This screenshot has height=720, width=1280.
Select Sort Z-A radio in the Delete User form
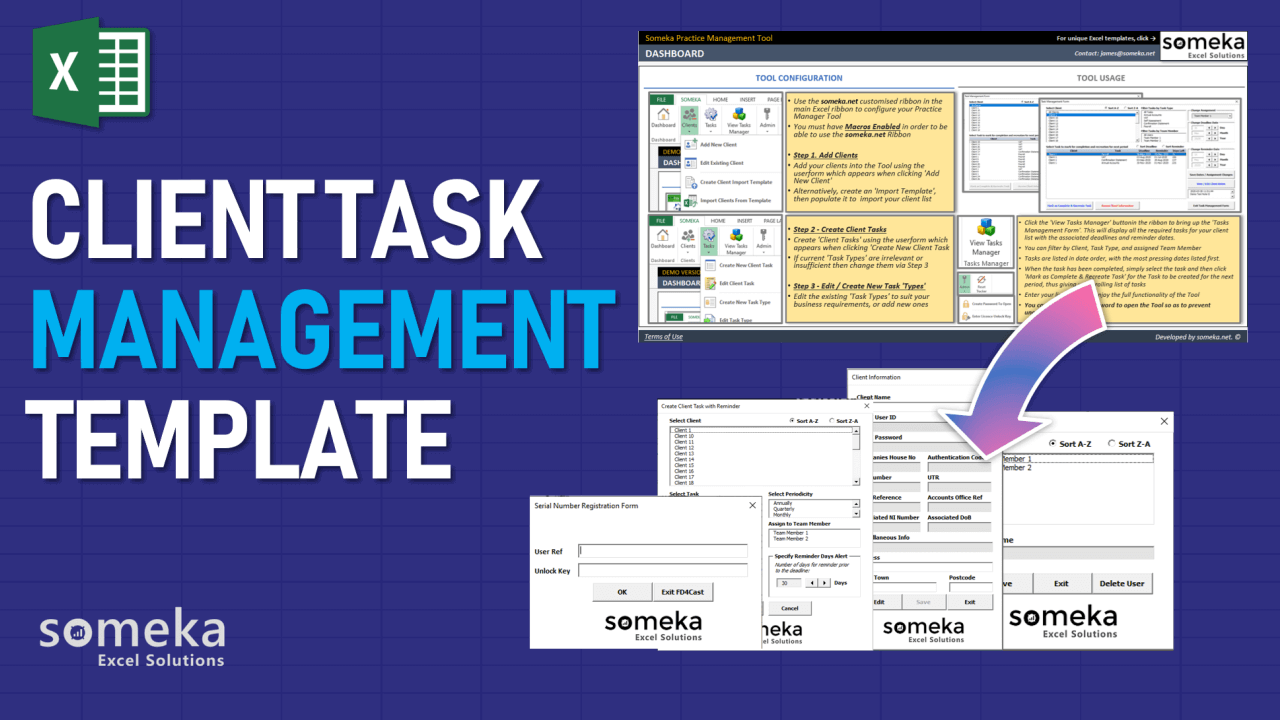1110,443
